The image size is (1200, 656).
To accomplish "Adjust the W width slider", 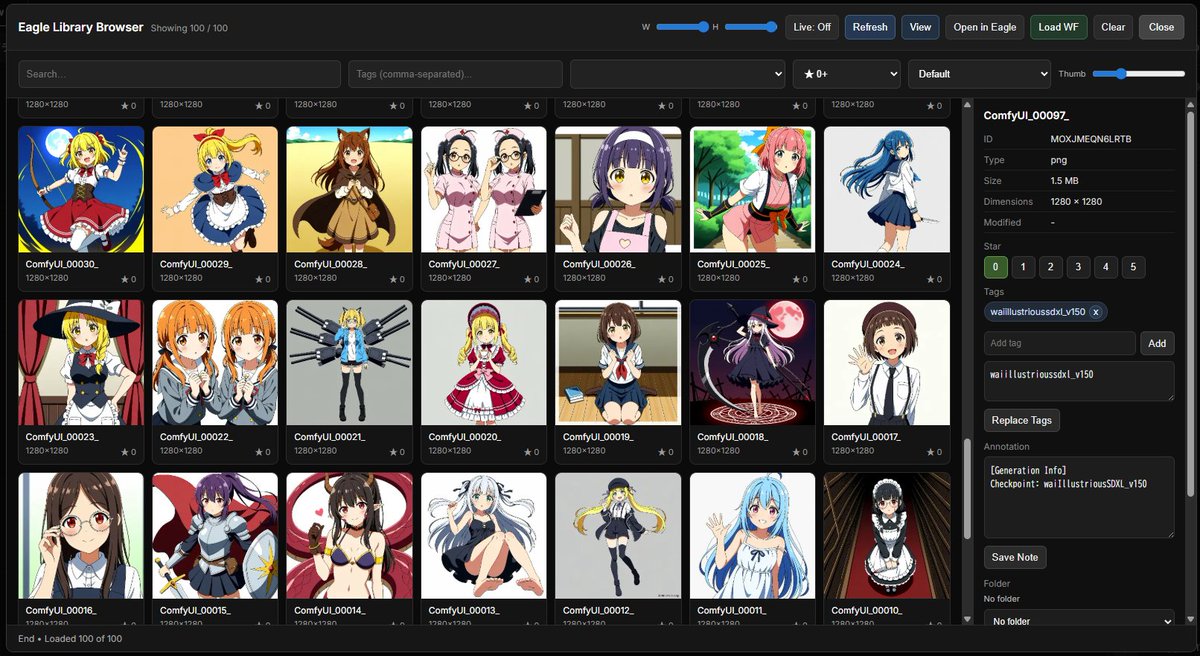I will pos(682,27).
